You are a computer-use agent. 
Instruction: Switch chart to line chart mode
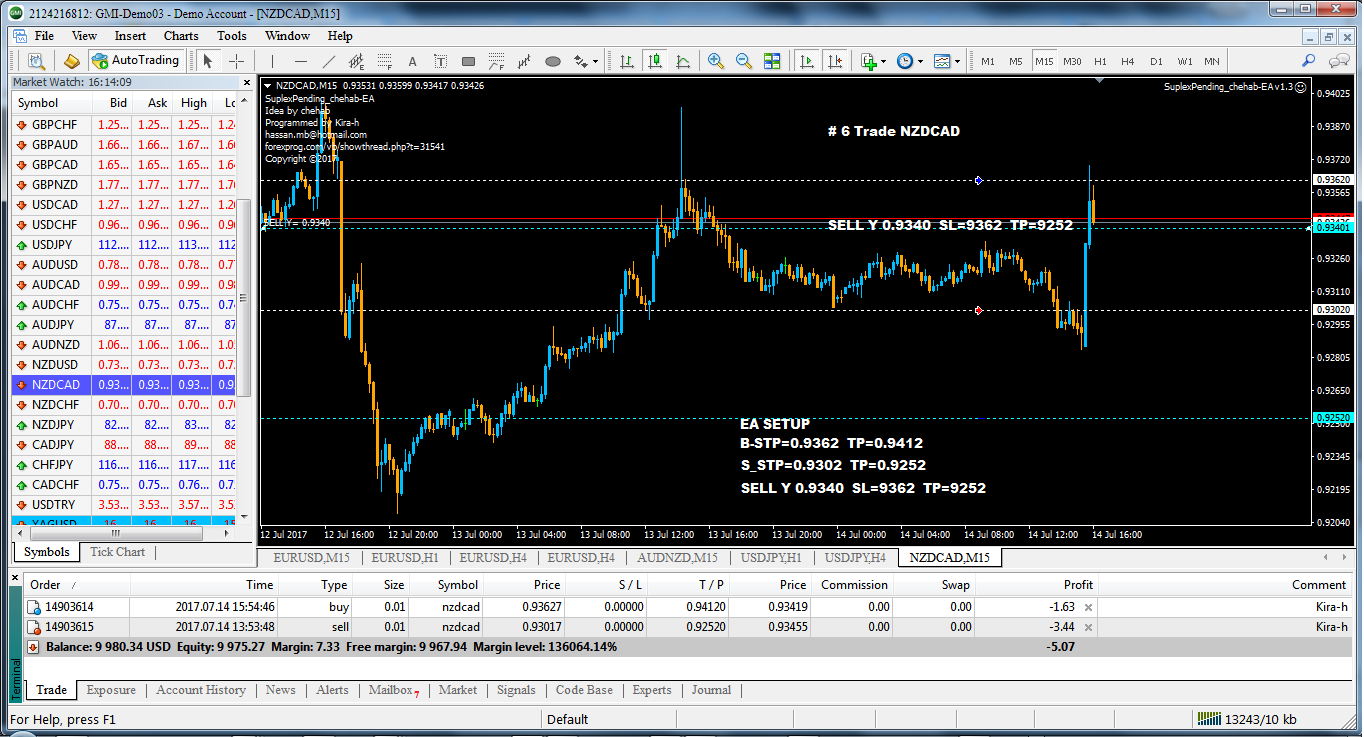click(x=683, y=61)
